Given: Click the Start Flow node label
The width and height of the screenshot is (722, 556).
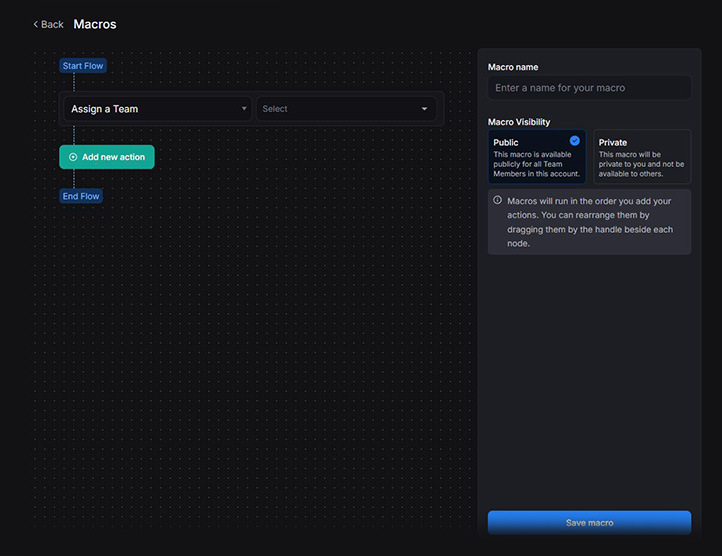Looking at the screenshot, I should (x=82, y=66).
